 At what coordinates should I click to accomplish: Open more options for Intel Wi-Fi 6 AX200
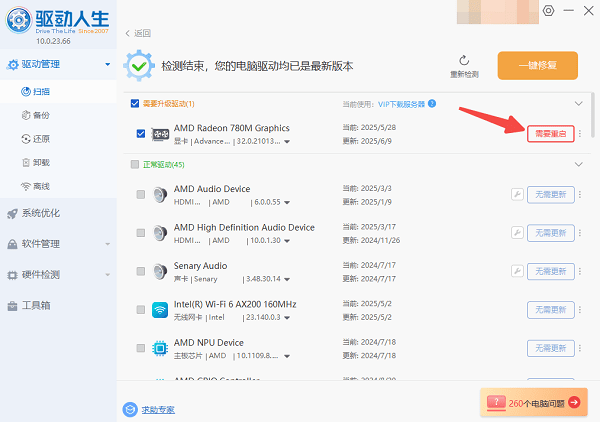tap(580, 310)
